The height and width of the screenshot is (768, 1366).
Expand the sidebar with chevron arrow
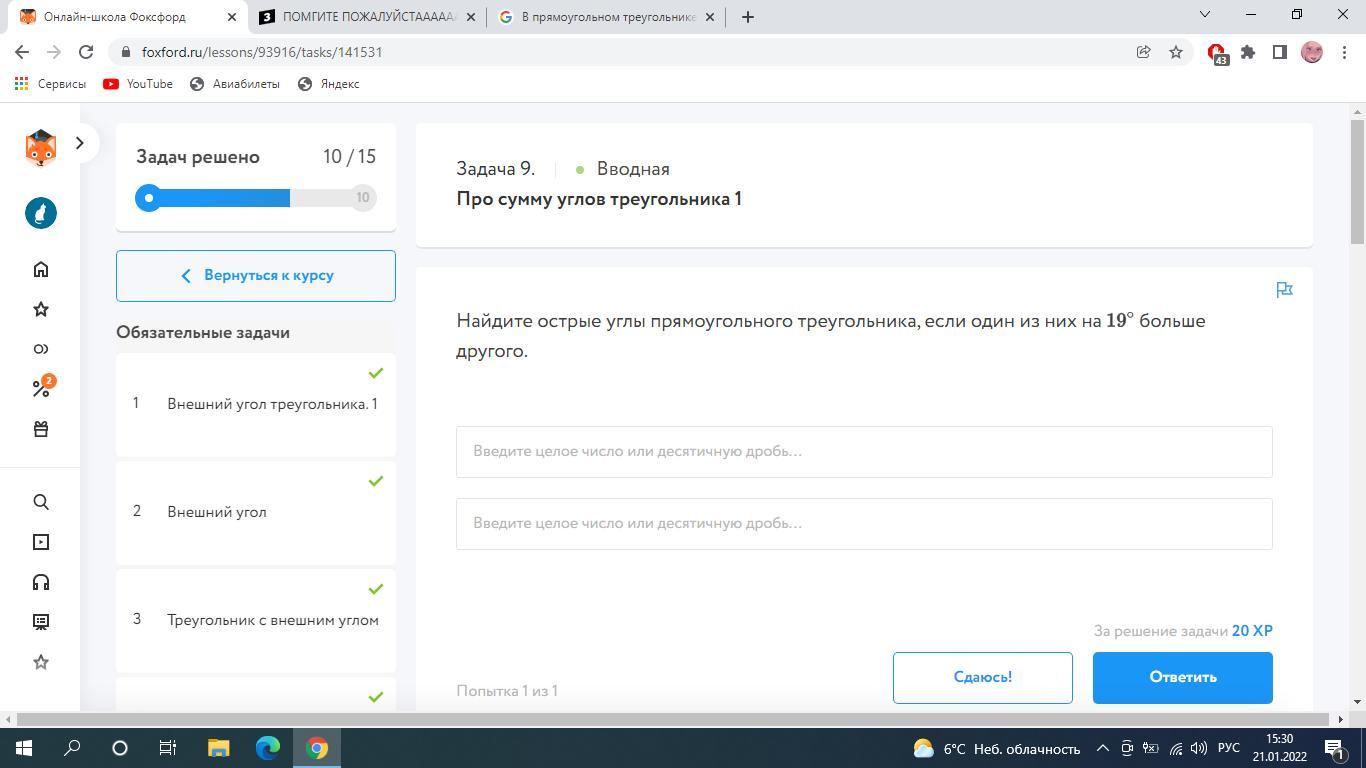80,143
